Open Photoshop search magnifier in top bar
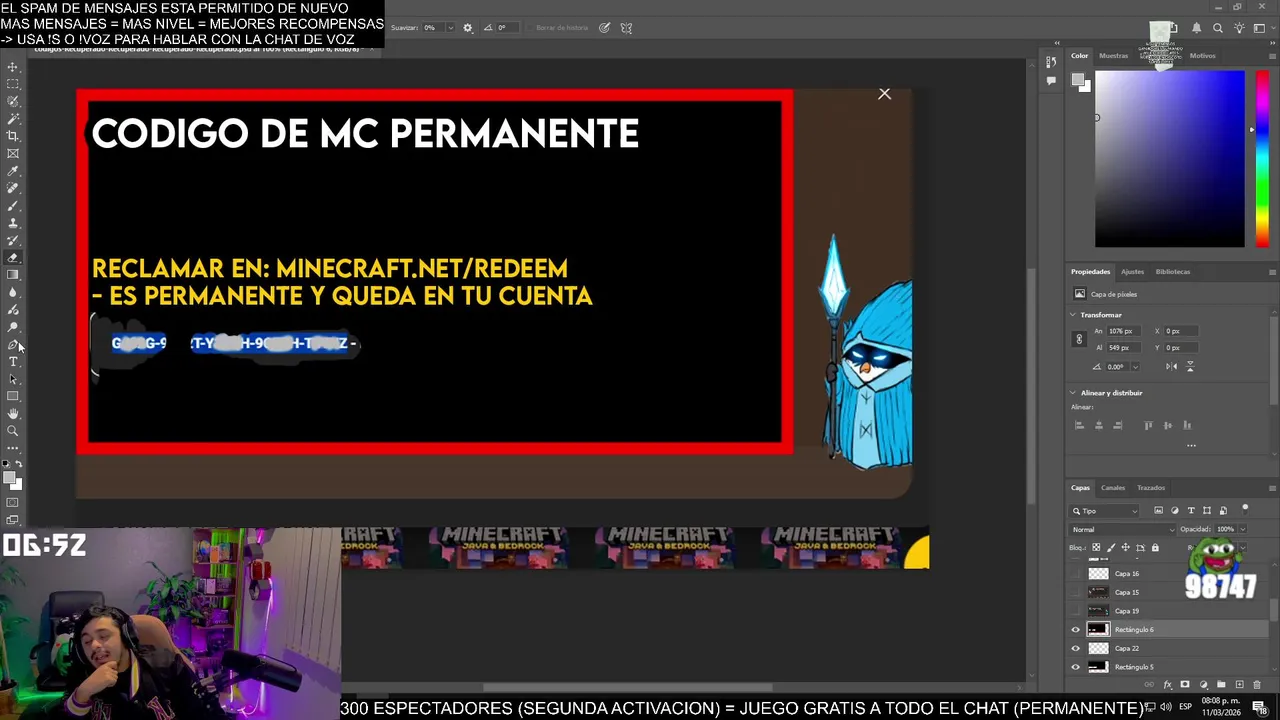1280x720 pixels. click(x=1217, y=28)
